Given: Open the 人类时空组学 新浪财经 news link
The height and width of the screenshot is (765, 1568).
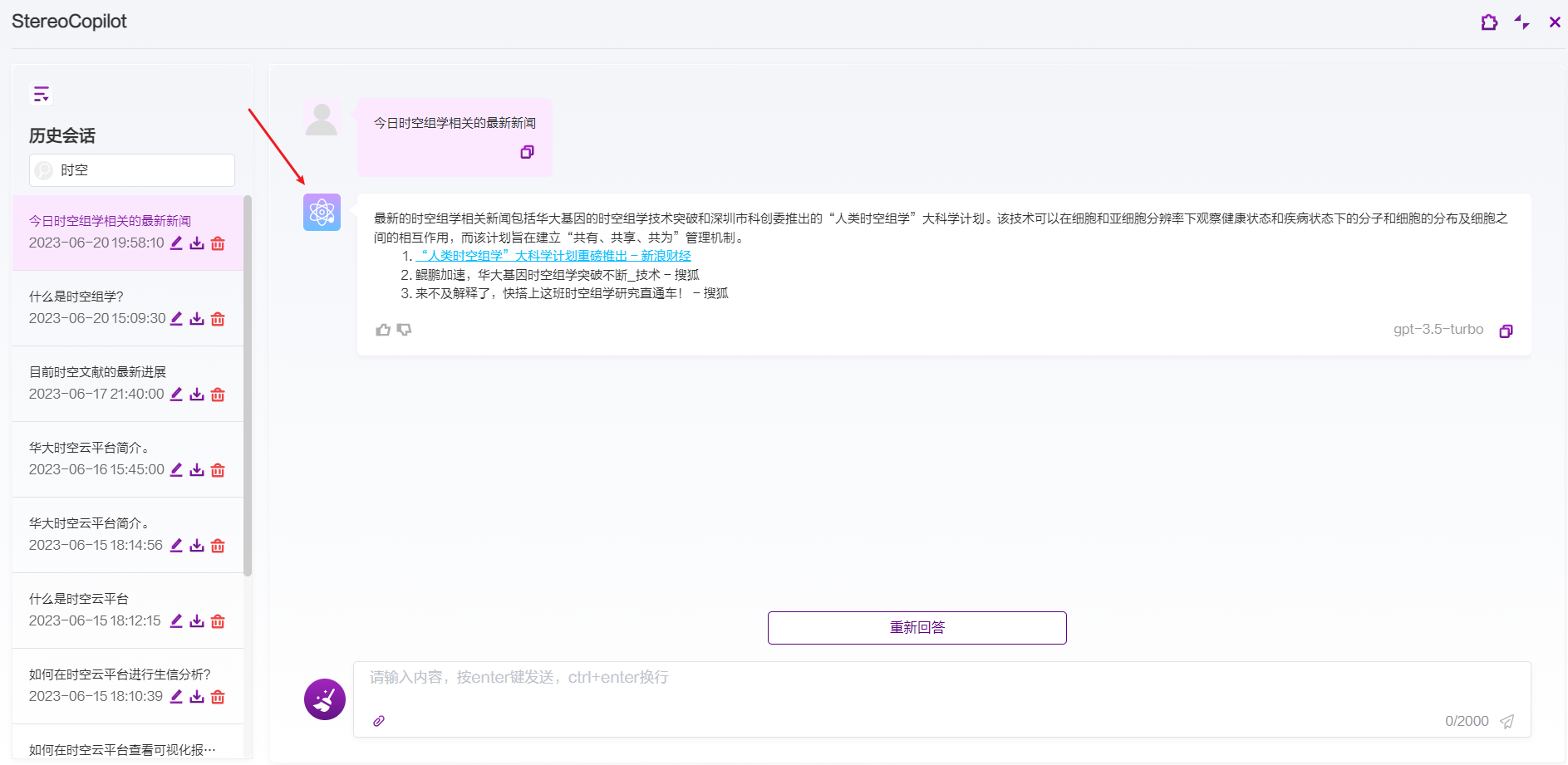Looking at the screenshot, I should click(553, 256).
